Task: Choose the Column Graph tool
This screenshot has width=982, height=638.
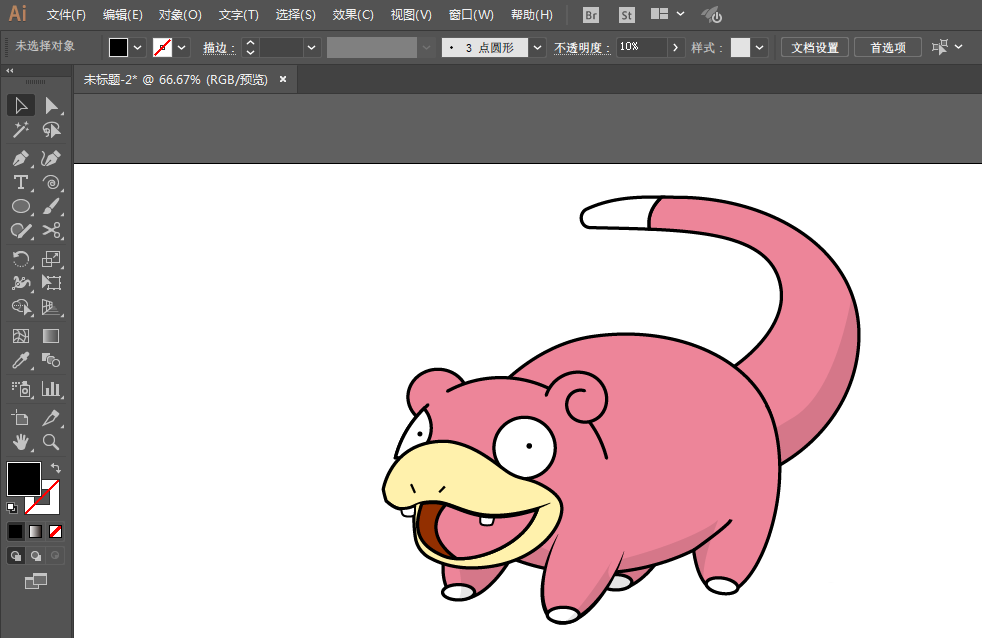Action: pyautogui.click(x=51, y=389)
